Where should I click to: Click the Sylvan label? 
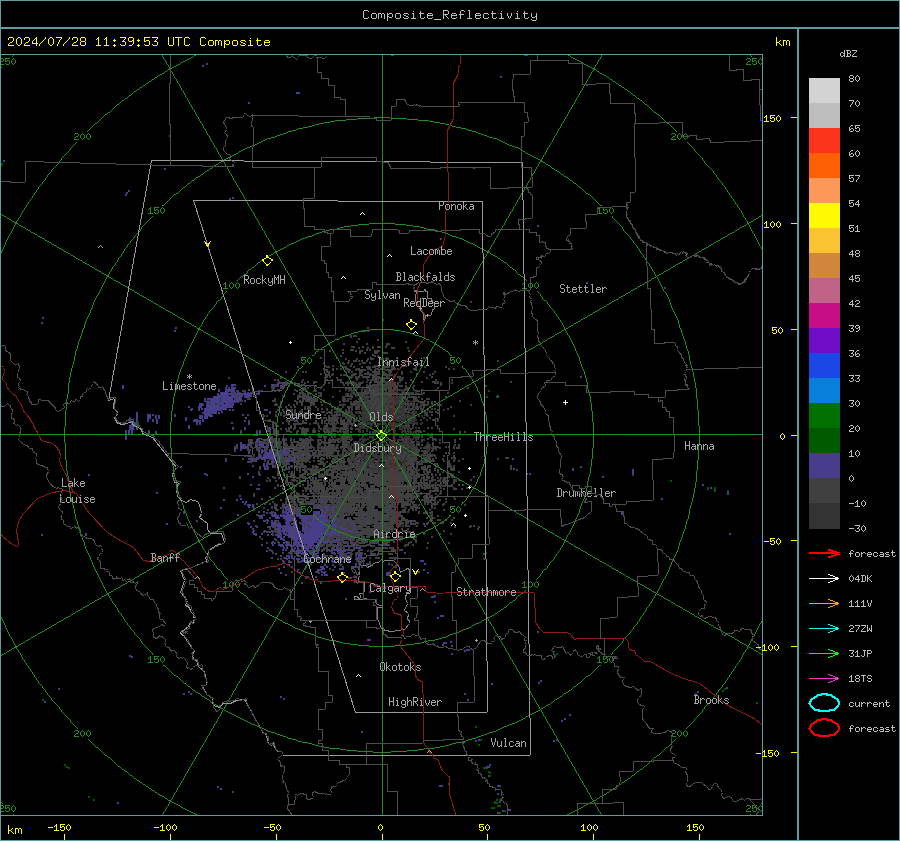pos(382,295)
